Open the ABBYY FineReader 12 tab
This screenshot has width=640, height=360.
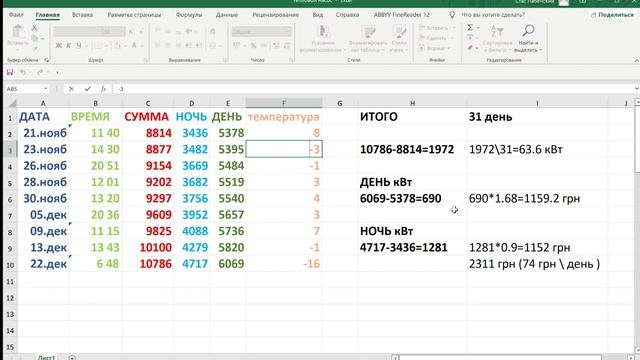click(402, 15)
